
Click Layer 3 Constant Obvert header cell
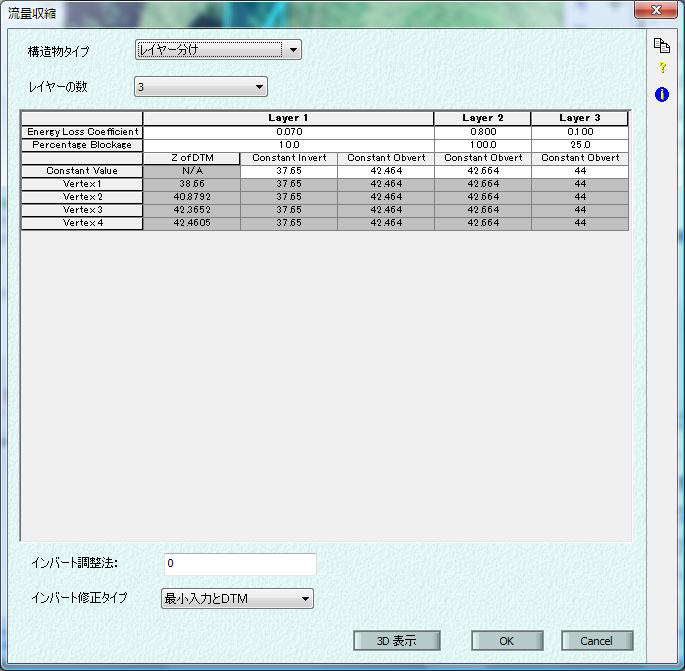click(580, 158)
